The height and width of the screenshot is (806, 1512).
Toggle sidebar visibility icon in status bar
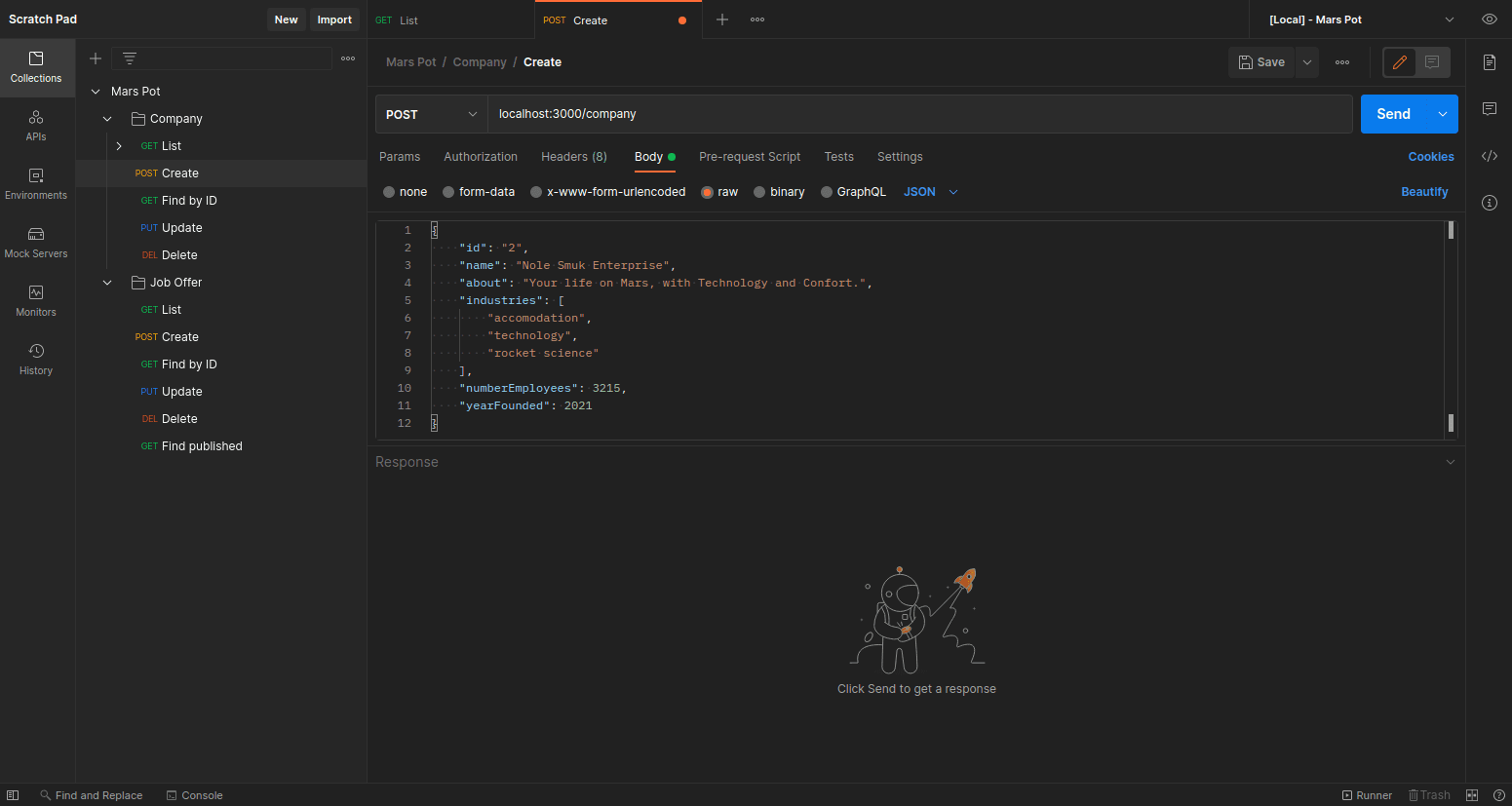[x=13, y=795]
